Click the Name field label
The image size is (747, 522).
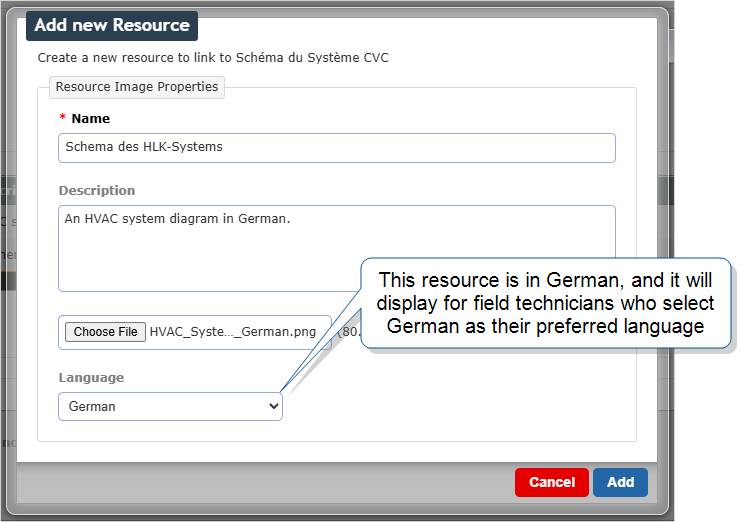[x=91, y=119]
